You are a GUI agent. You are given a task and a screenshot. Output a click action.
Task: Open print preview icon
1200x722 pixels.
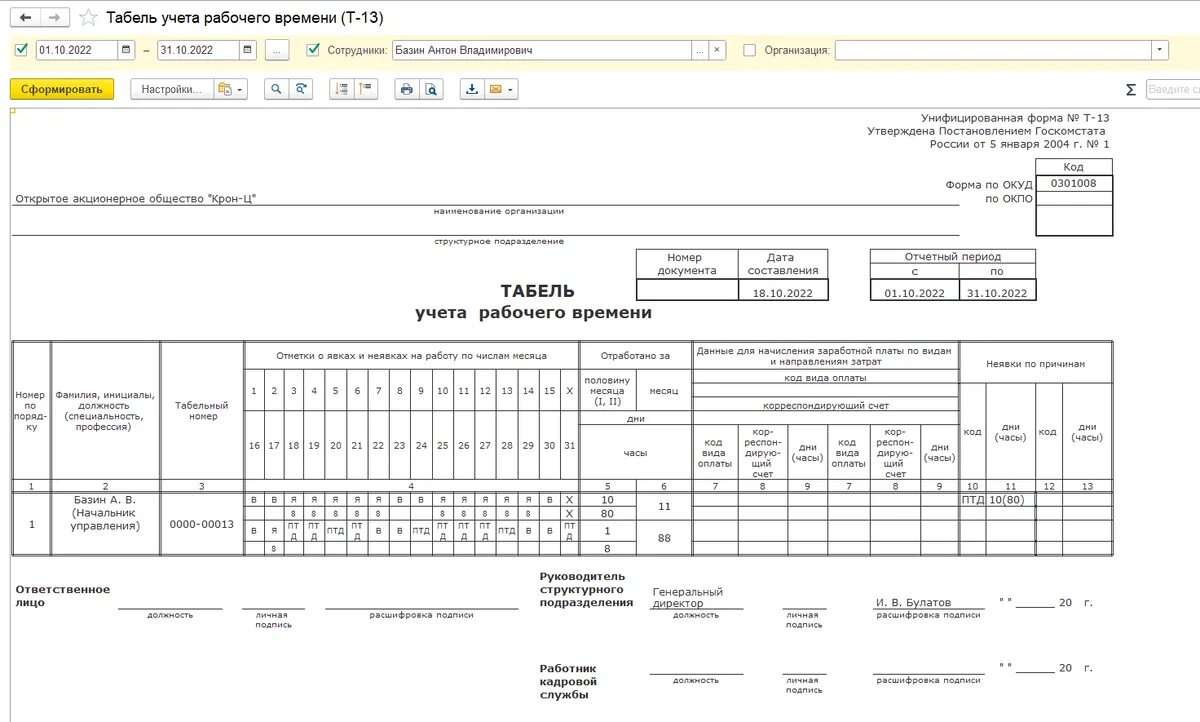[430, 89]
